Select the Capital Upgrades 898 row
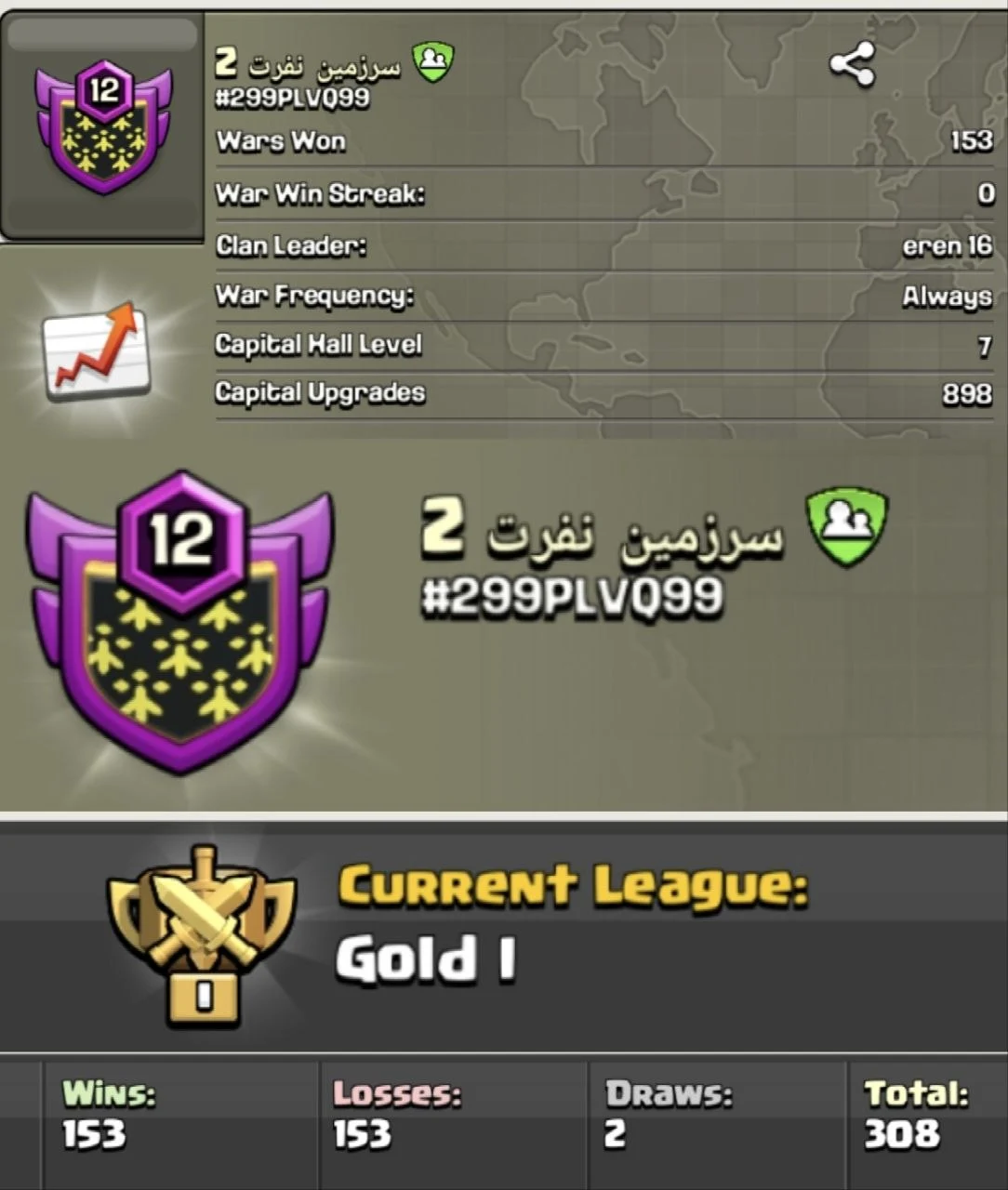1008x1190 pixels. pos(604,393)
